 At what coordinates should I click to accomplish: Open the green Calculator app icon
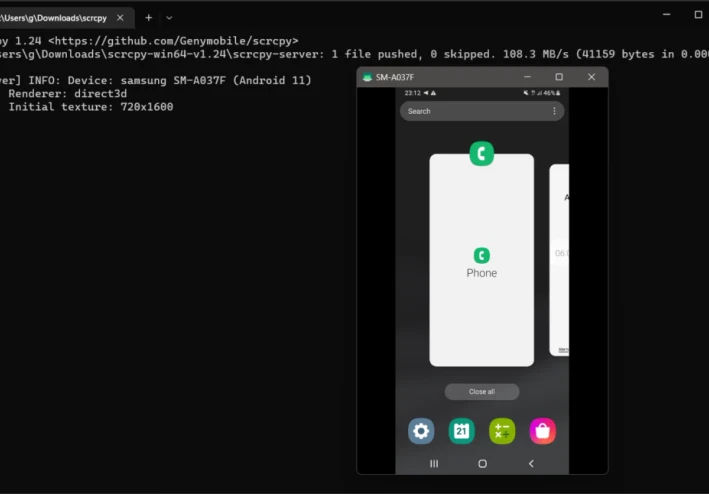pyautogui.click(x=502, y=431)
